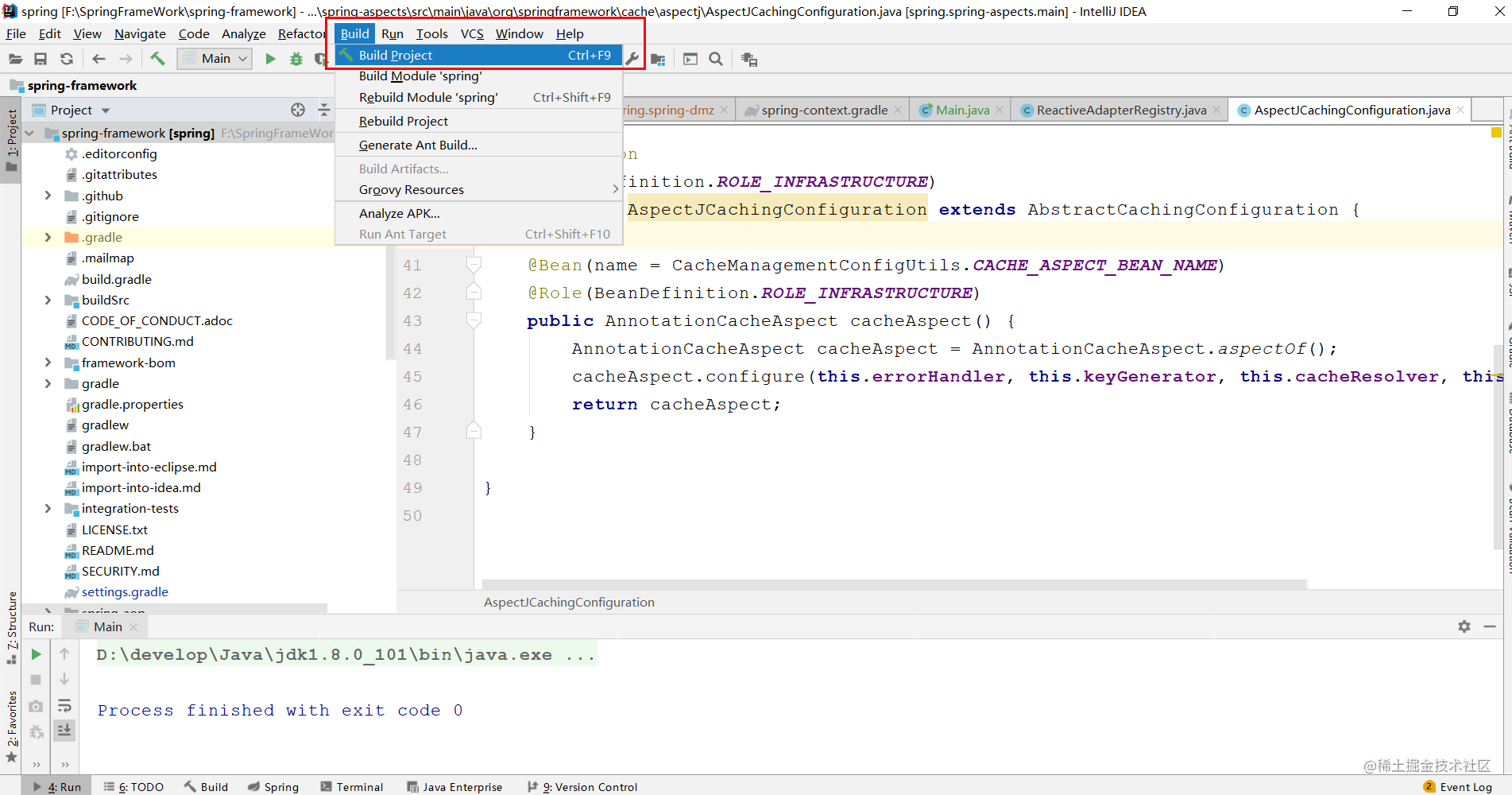Toggle the 4: Run tool window
This screenshot has height=795, width=1512.
(56, 787)
